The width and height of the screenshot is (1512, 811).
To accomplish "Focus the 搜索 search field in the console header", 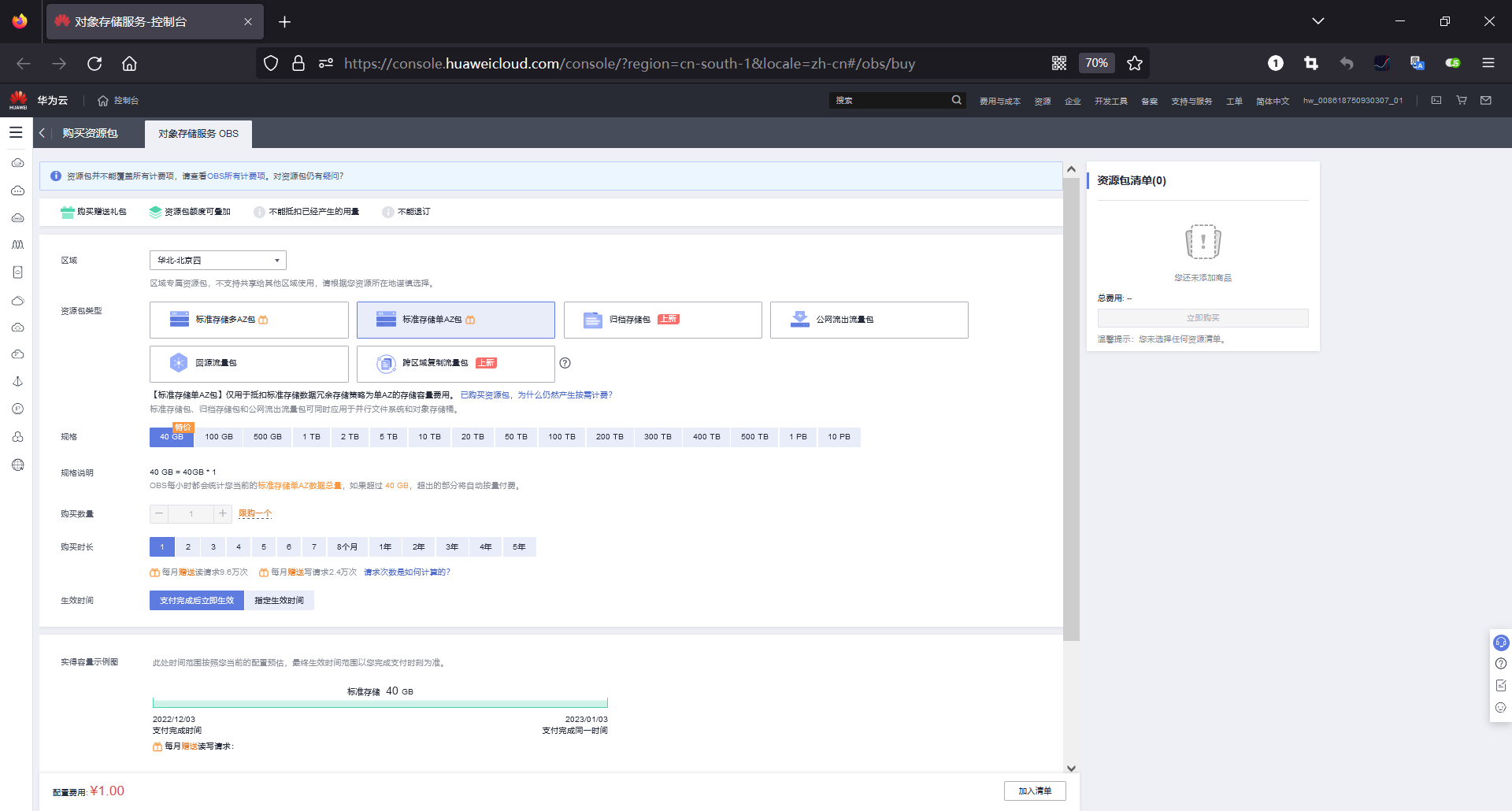I will [x=890, y=100].
